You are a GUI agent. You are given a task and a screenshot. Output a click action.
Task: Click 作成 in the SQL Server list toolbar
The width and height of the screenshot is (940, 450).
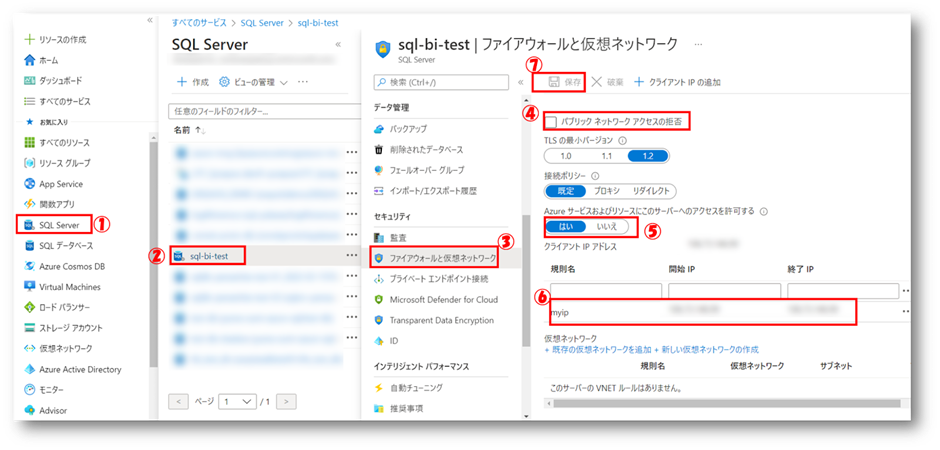(192, 82)
